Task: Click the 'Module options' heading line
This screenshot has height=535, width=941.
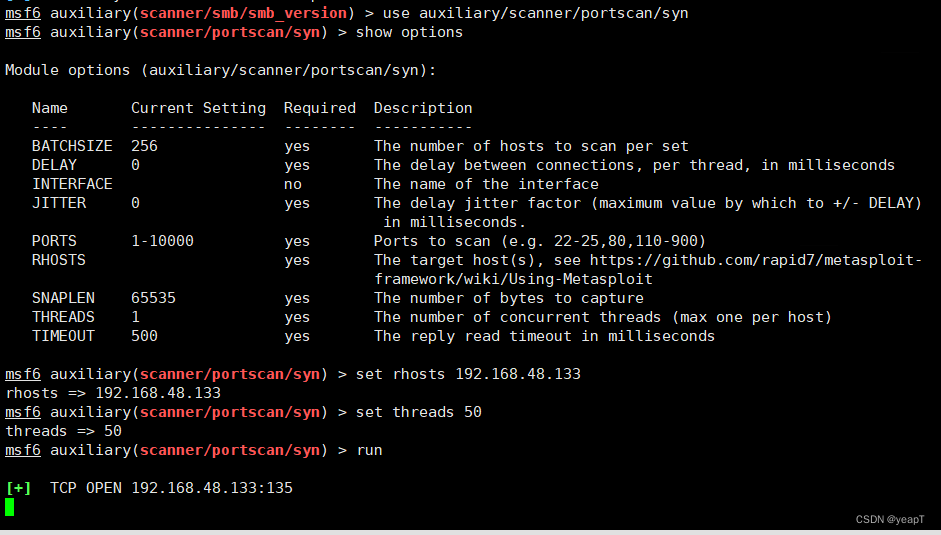Action: click(220, 70)
